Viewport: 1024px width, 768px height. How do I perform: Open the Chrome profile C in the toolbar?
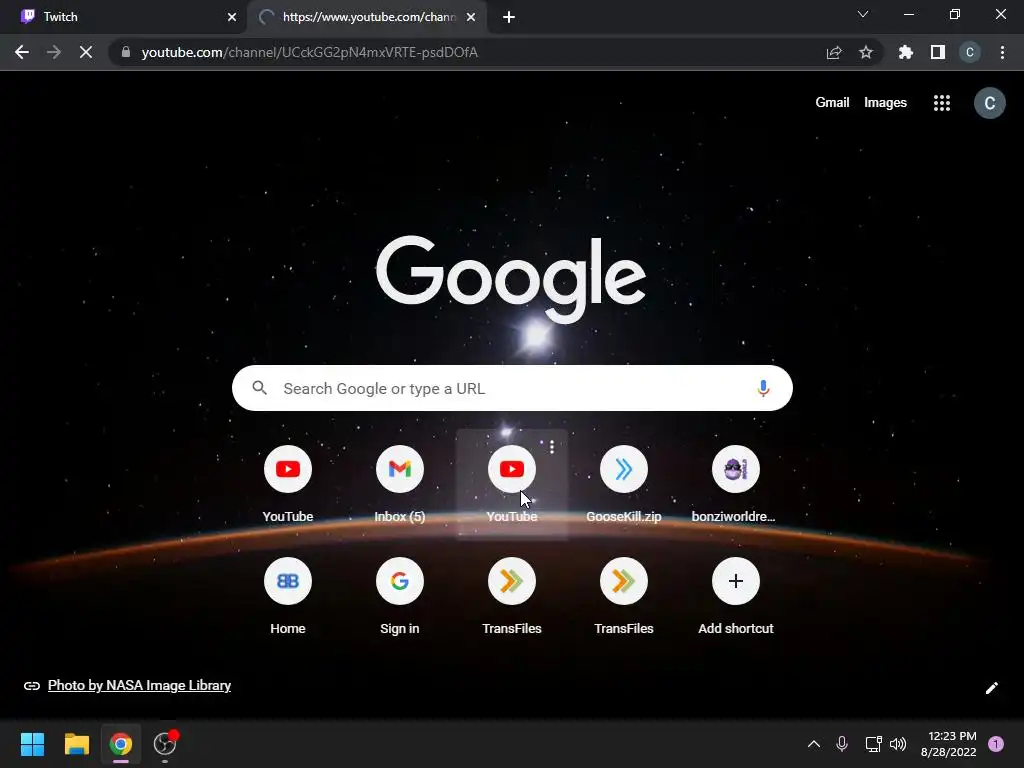pyautogui.click(x=970, y=52)
